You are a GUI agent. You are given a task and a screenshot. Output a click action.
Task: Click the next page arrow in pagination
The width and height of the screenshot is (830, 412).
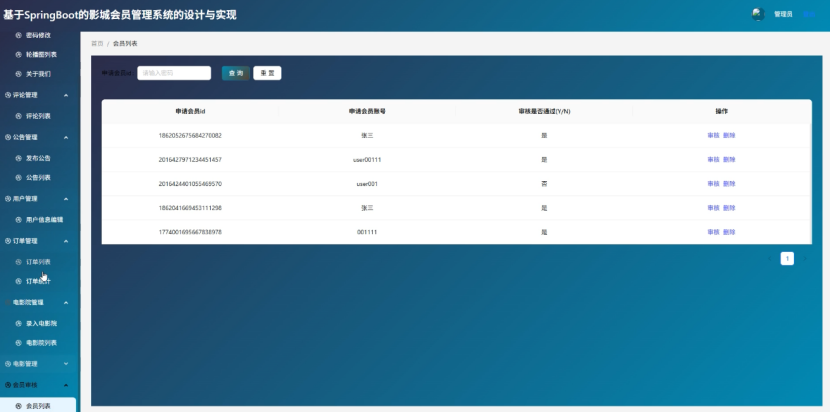click(805, 258)
